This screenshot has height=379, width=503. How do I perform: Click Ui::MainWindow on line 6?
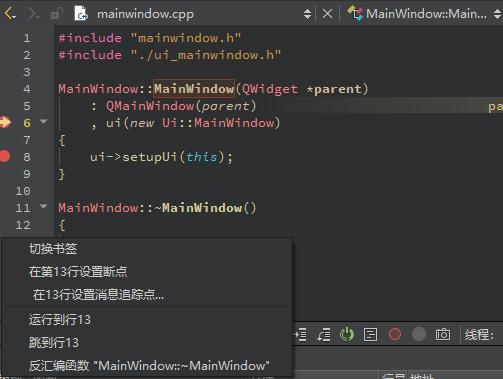pyautogui.click(x=219, y=123)
